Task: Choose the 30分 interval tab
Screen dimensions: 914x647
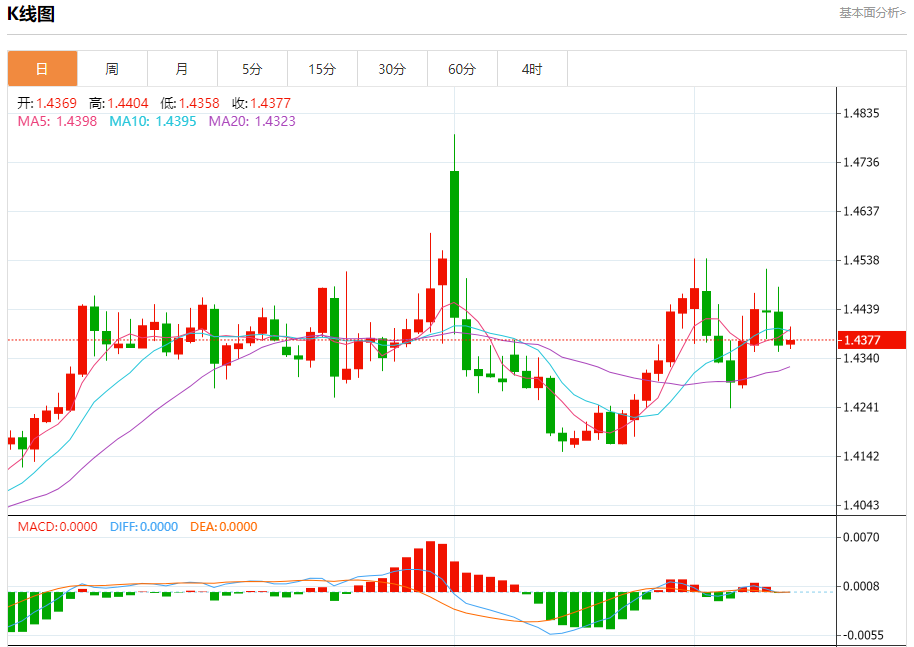Action: point(392,69)
